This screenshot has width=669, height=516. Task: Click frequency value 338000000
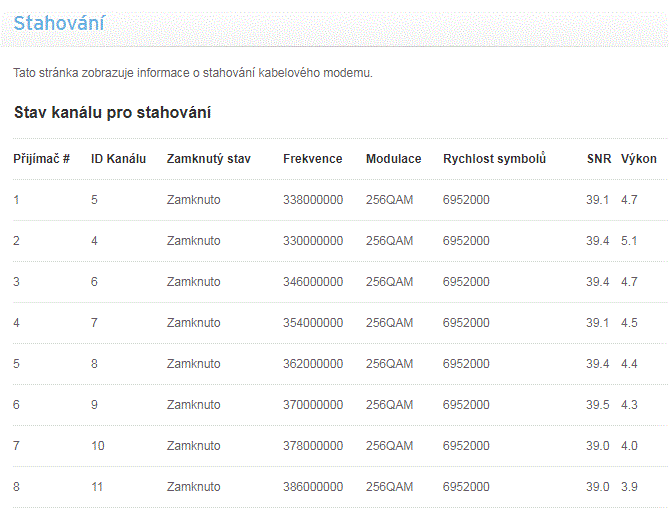coord(313,200)
